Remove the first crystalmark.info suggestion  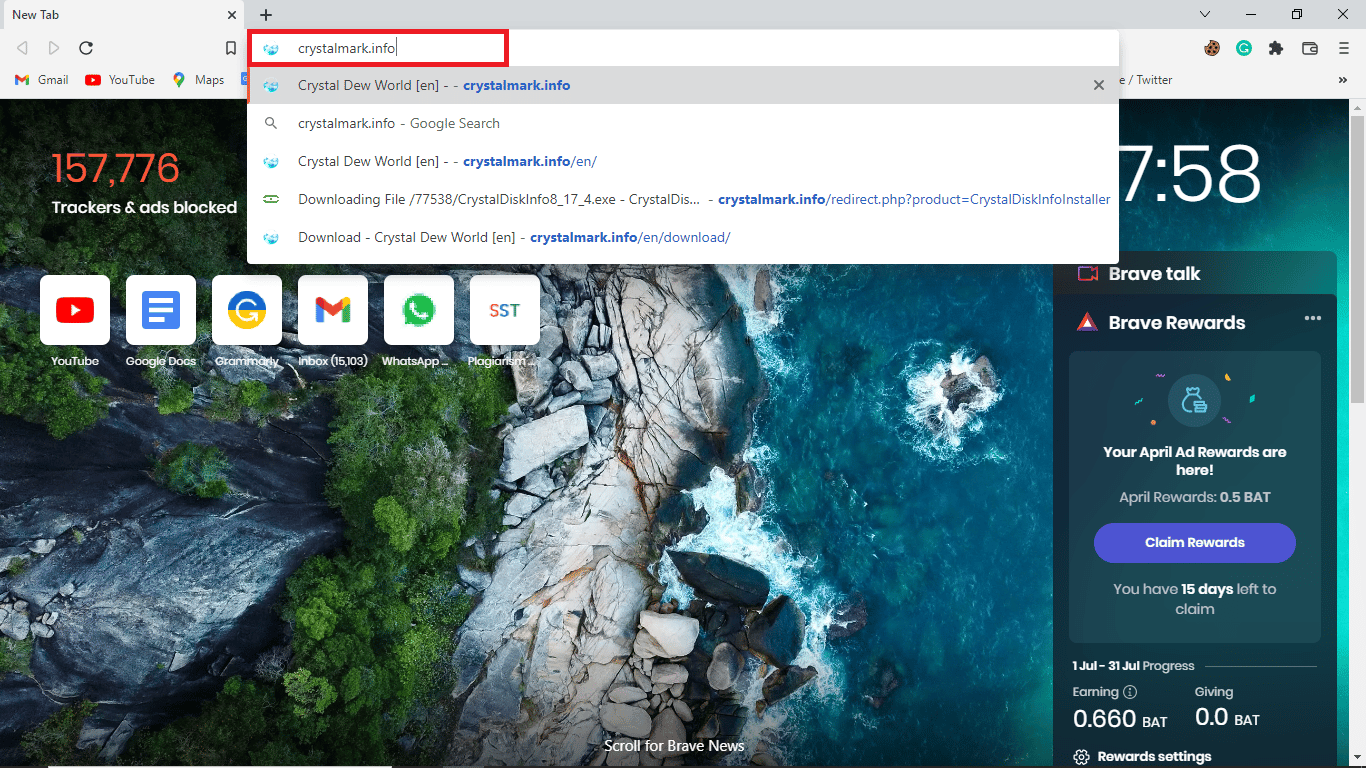click(x=1098, y=86)
